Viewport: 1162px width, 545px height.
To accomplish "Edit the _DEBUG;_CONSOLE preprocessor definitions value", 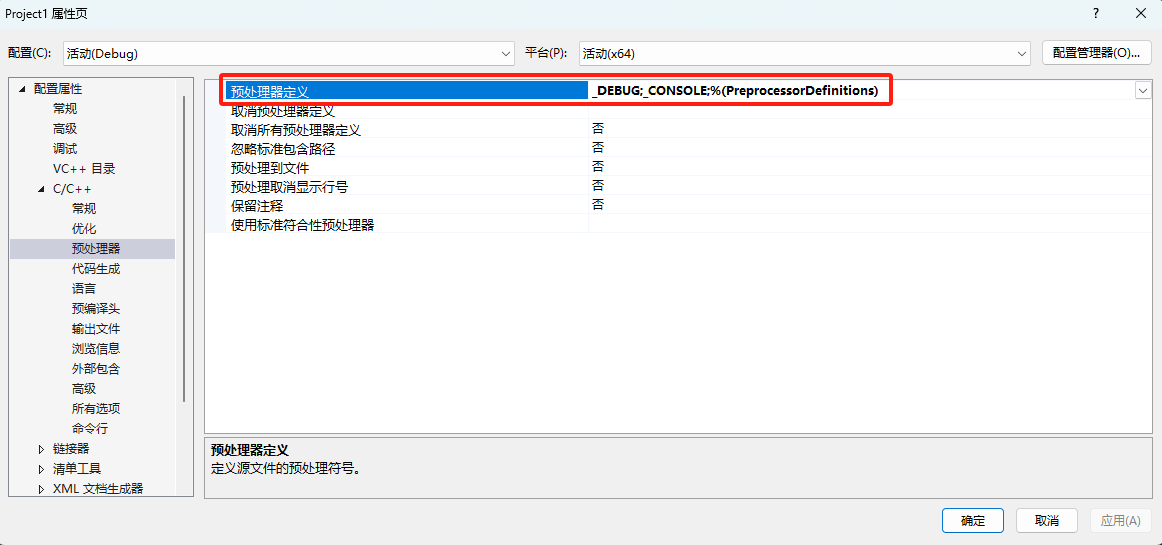I will tap(735, 91).
